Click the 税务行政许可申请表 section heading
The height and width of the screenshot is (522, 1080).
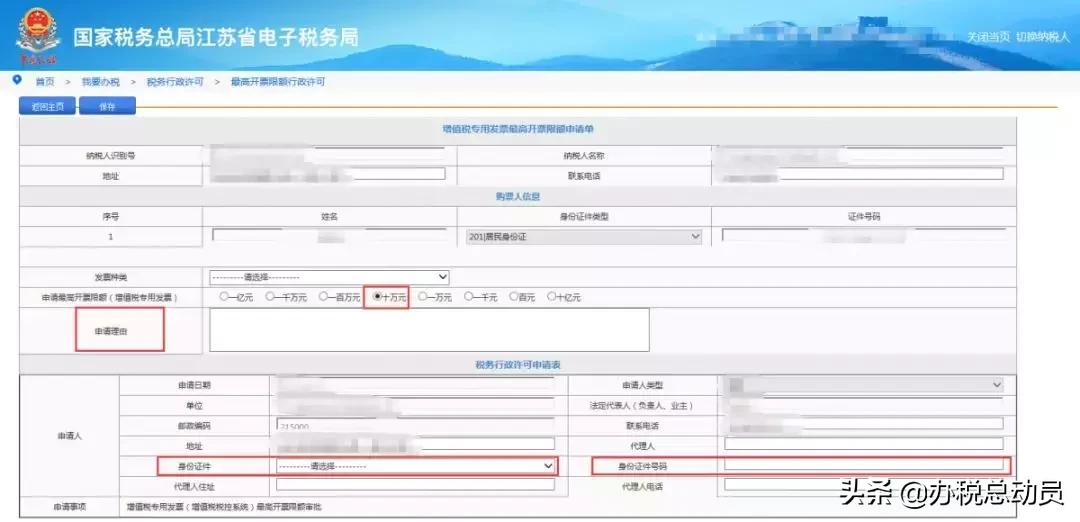click(518, 365)
